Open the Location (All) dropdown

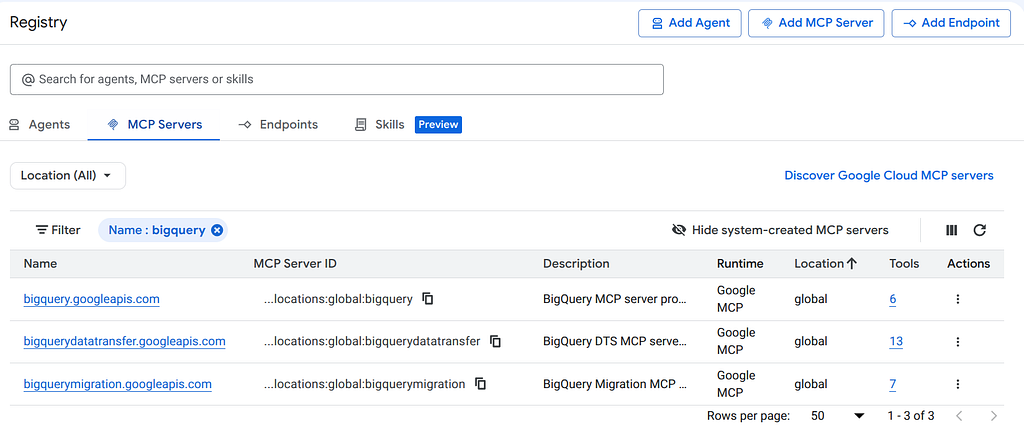(x=68, y=176)
